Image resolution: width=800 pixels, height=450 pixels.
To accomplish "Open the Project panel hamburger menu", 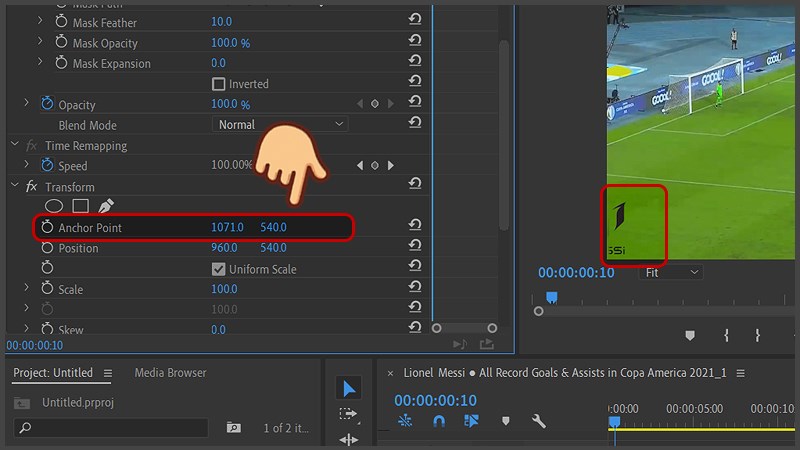I will (108, 373).
